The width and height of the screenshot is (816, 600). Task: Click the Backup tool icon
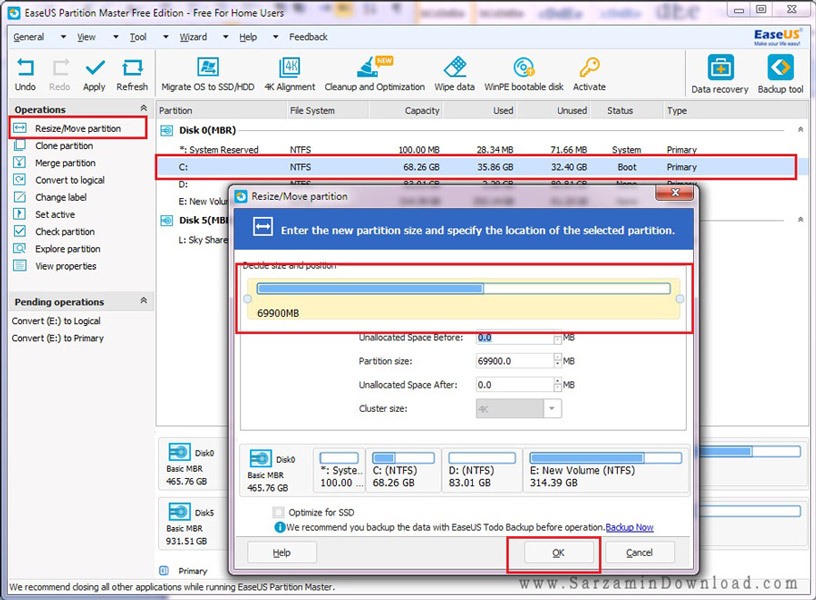tap(780, 69)
